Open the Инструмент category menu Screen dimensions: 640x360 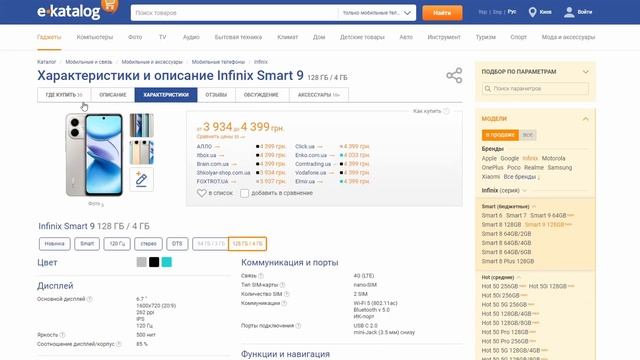pos(444,37)
